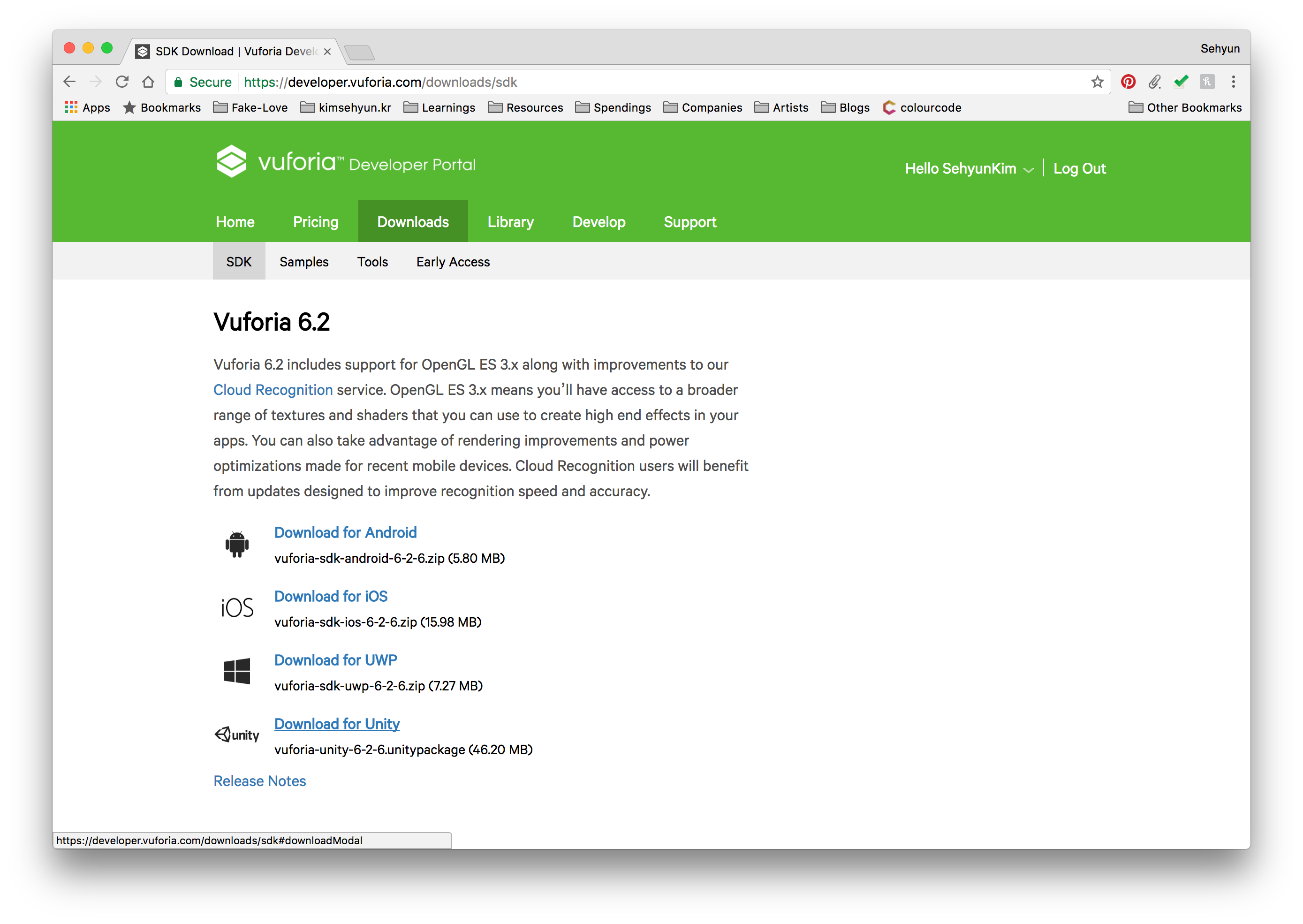
Task: Go to the Home nav tab
Action: (x=235, y=222)
